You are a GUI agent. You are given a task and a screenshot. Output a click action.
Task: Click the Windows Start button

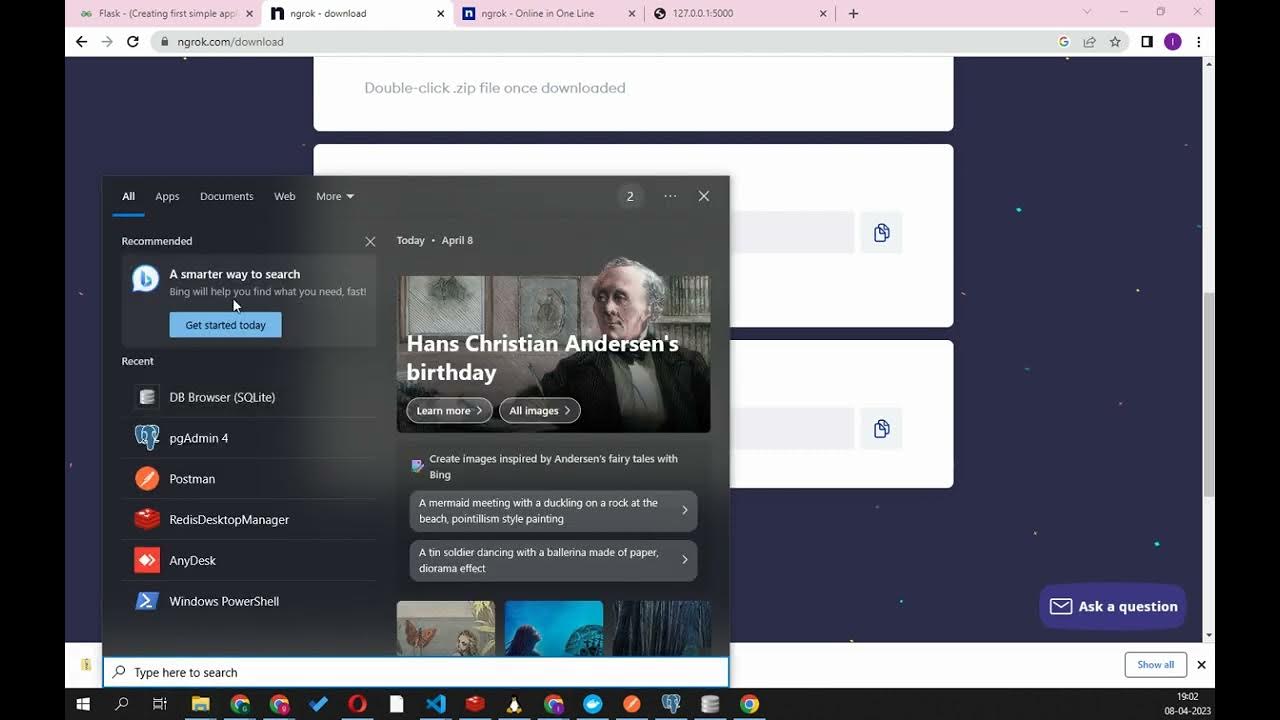click(x=84, y=704)
